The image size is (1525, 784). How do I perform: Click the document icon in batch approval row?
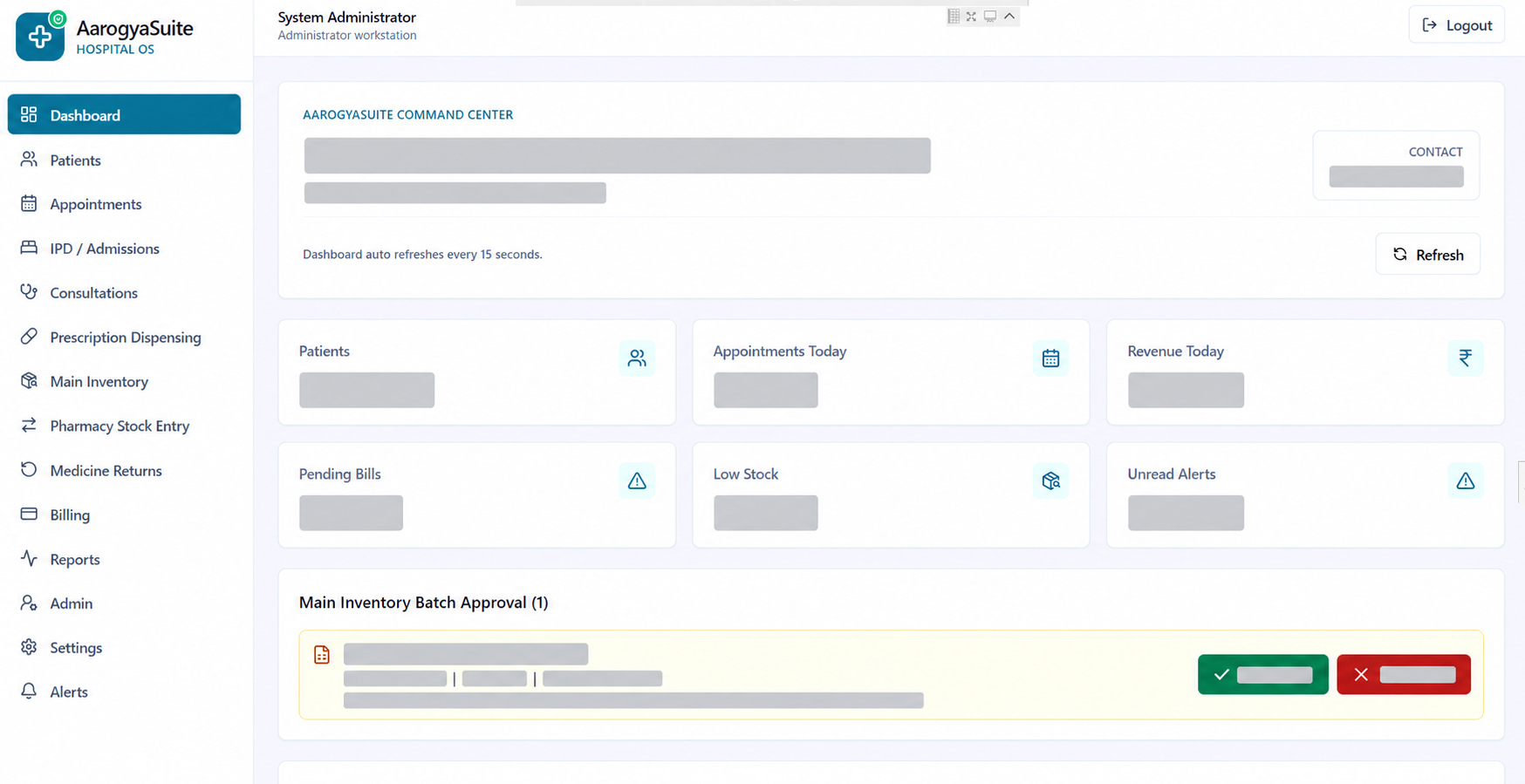tap(322, 655)
